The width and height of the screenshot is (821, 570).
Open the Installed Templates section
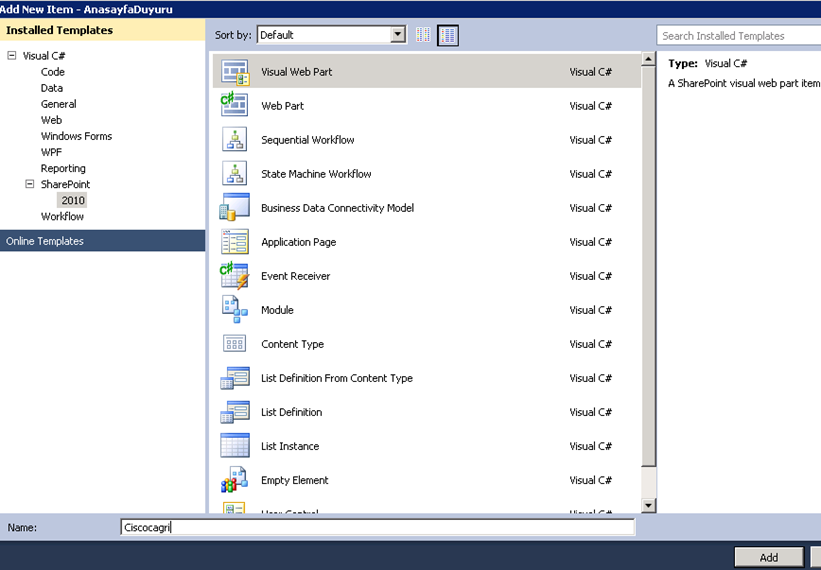point(103,30)
